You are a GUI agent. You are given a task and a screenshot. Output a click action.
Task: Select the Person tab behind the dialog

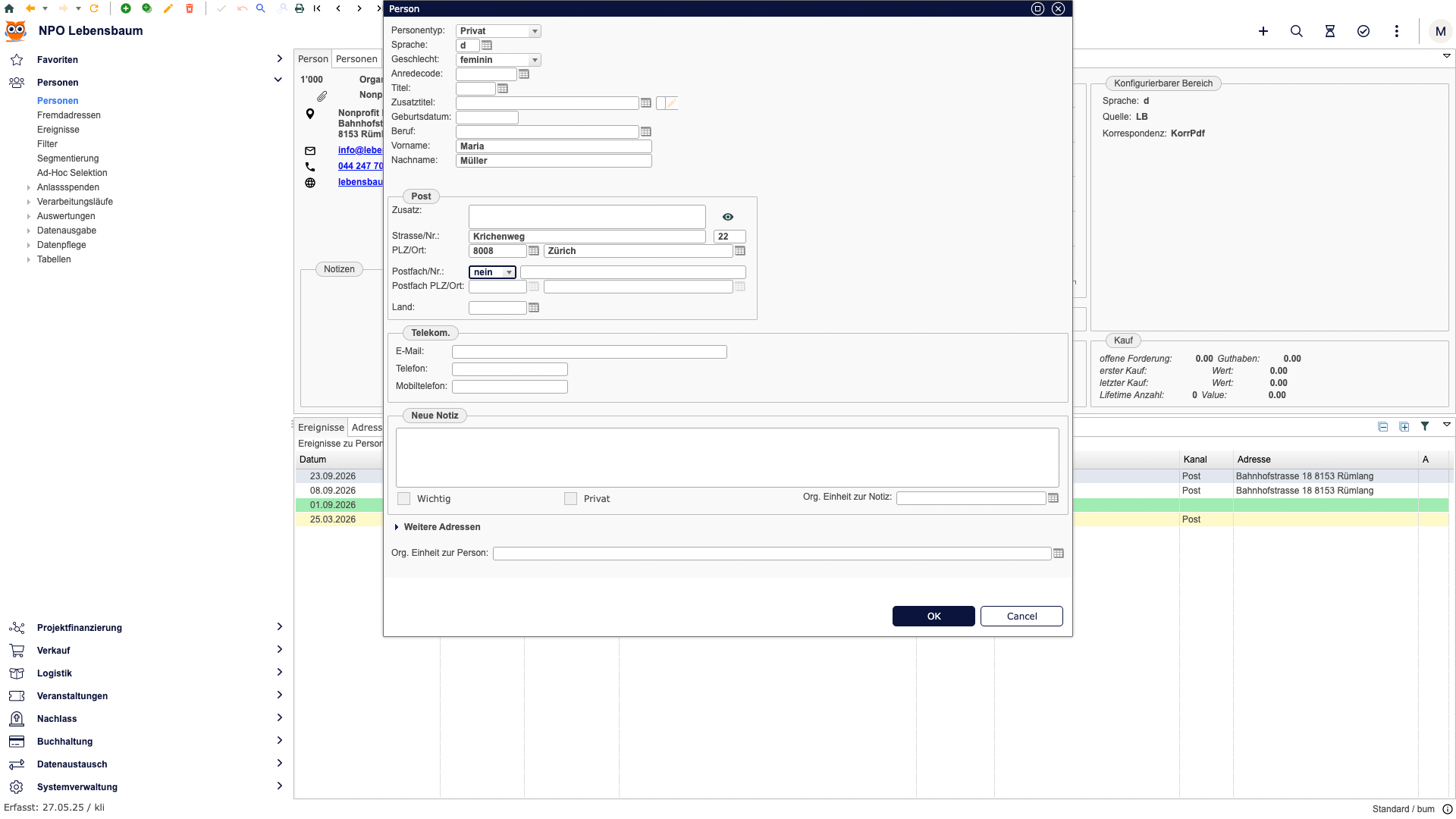pyautogui.click(x=313, y=59)
